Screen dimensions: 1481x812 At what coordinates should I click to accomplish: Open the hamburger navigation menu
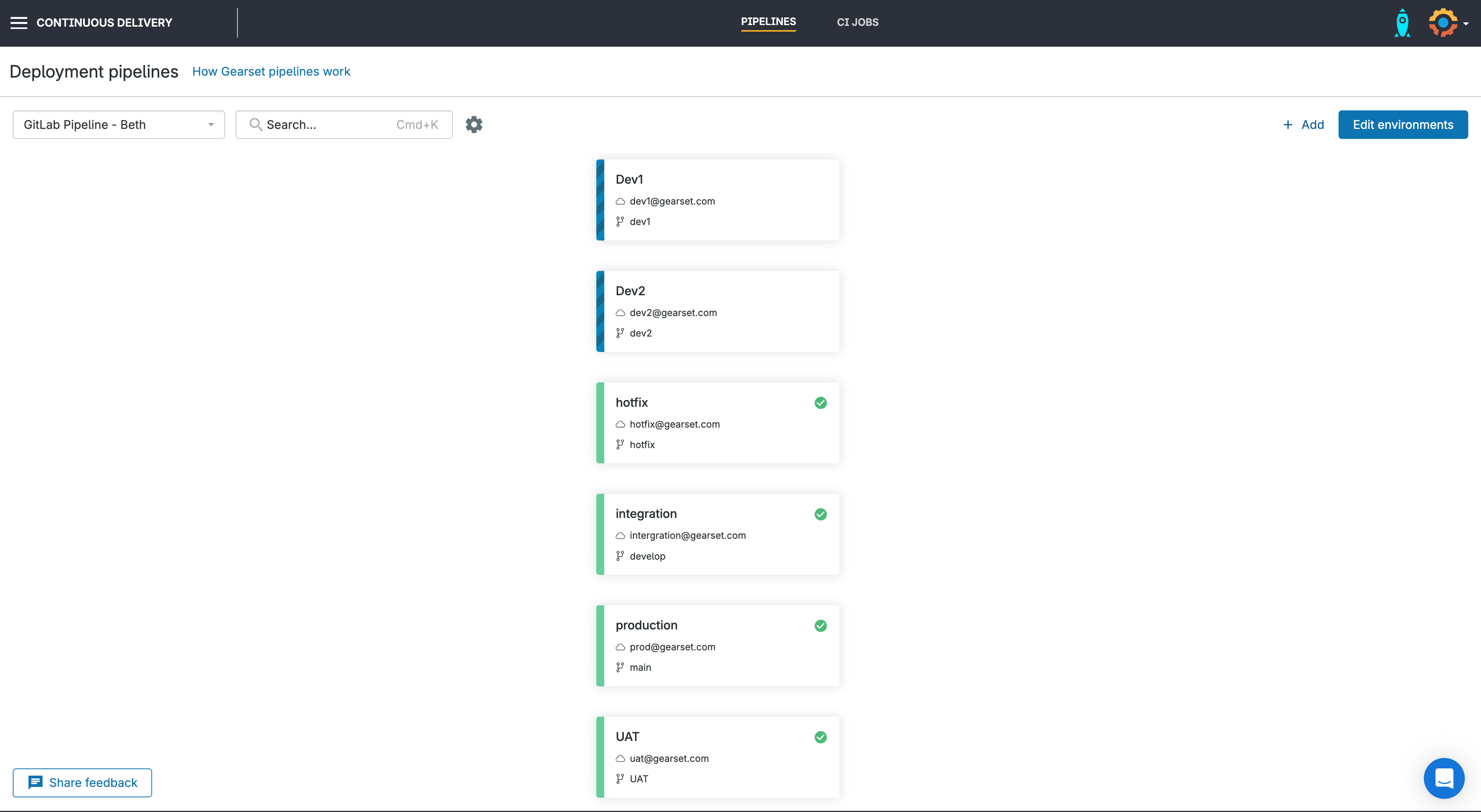click(19, 22)
